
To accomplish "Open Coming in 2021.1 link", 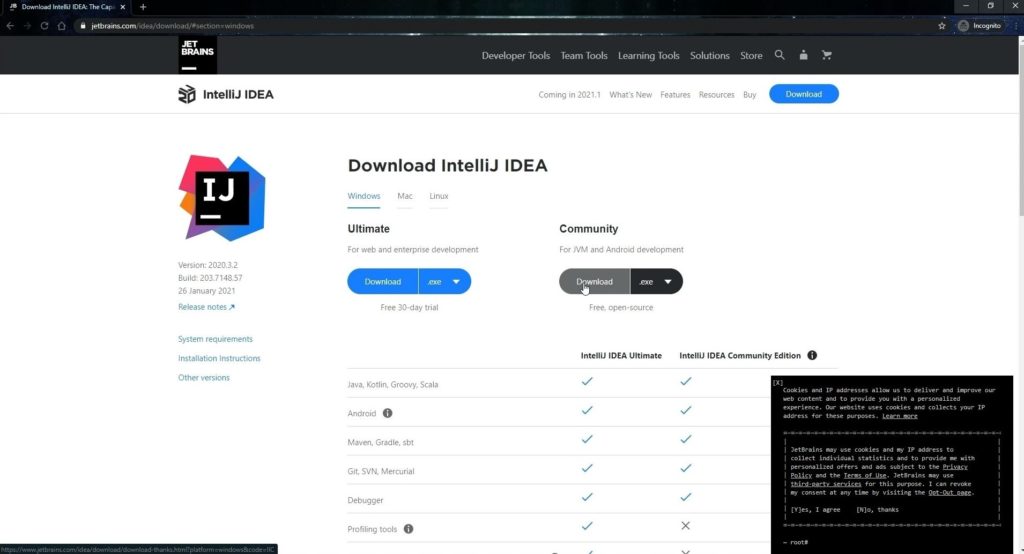I will tap(569, 95).
